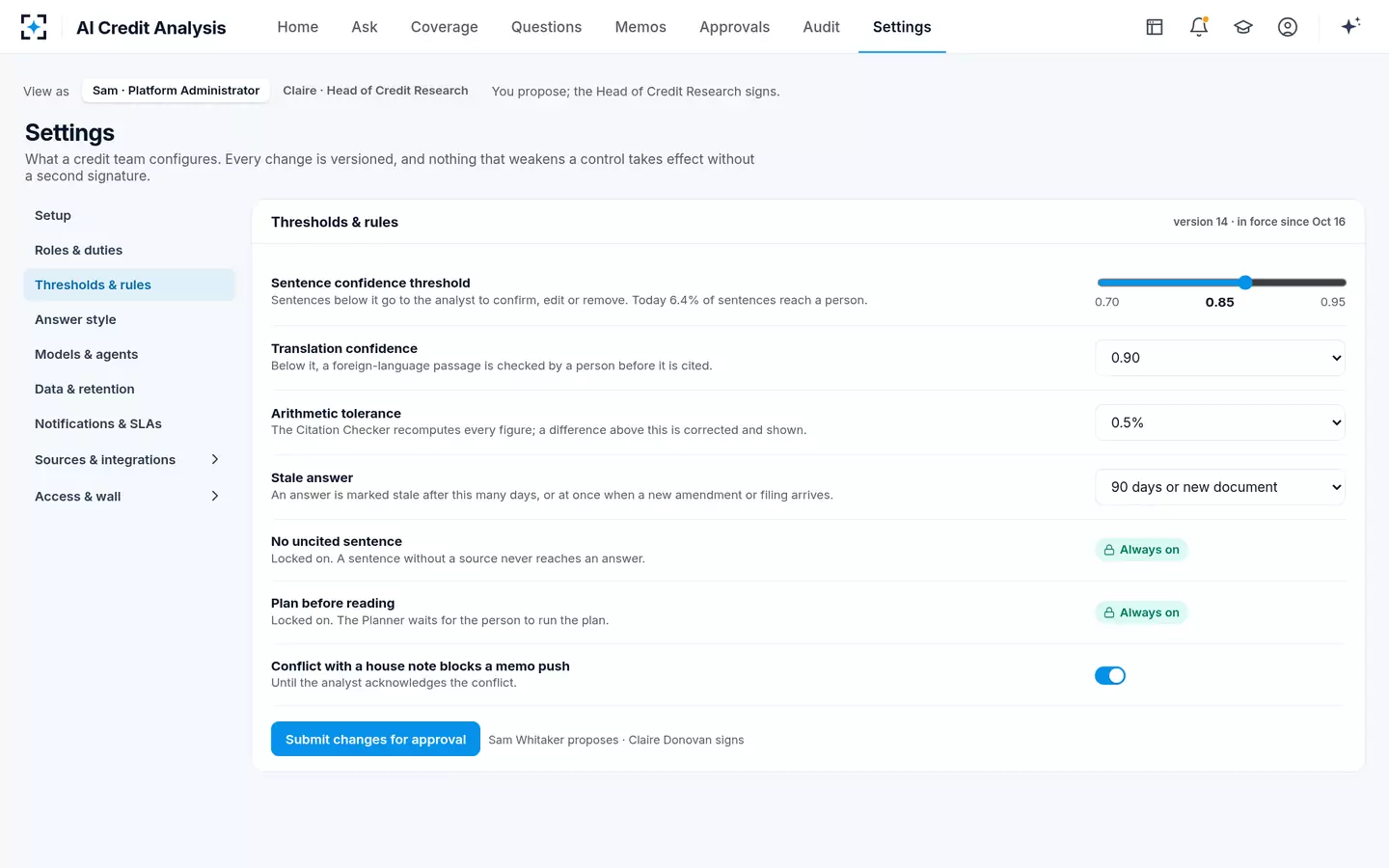1389x868 pixels.
Task: Open Data & retention settings
Action: click(x=129, y=389)
